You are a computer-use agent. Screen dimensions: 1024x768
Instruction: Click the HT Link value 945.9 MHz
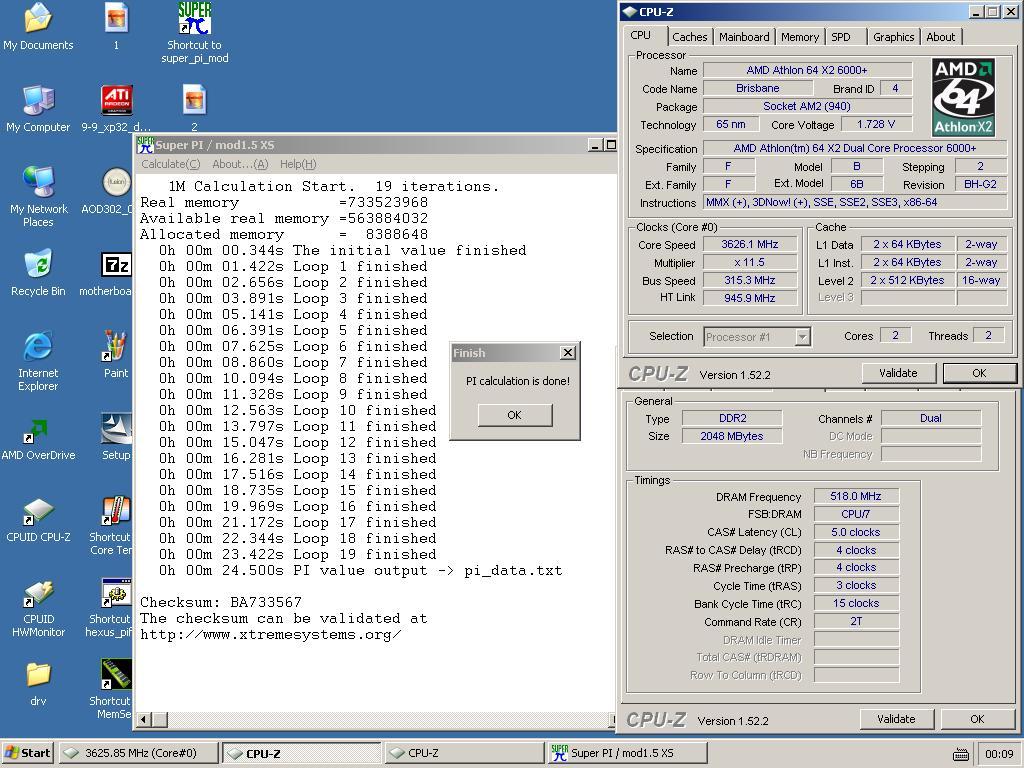click(750, 298)
